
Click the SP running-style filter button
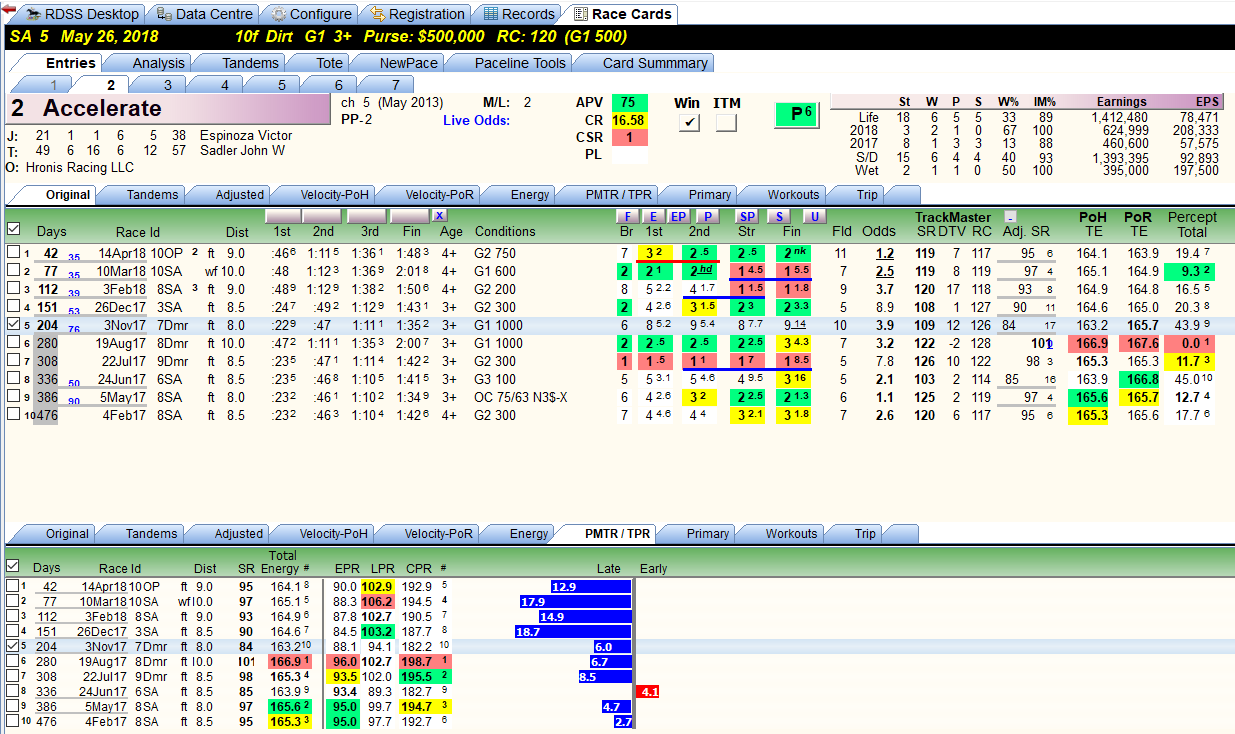pyautogui.click(x=747, y=216)
